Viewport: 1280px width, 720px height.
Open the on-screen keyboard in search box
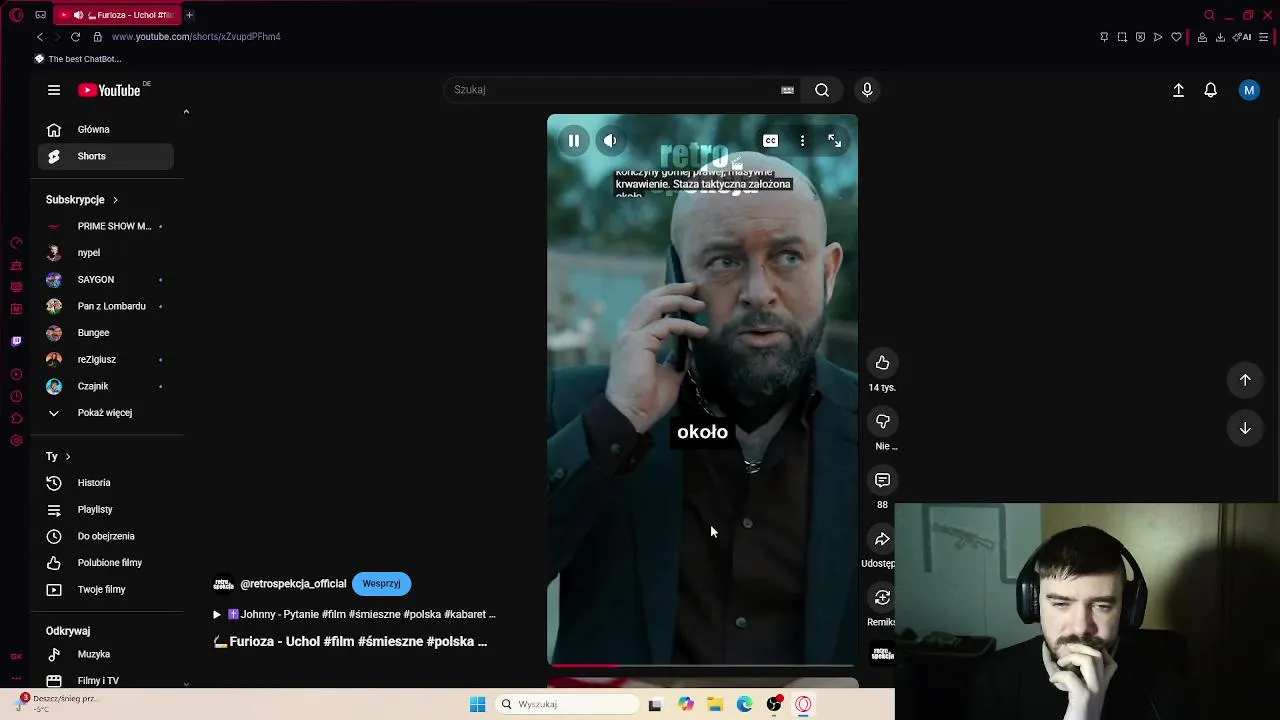click(x=787, y=90)
